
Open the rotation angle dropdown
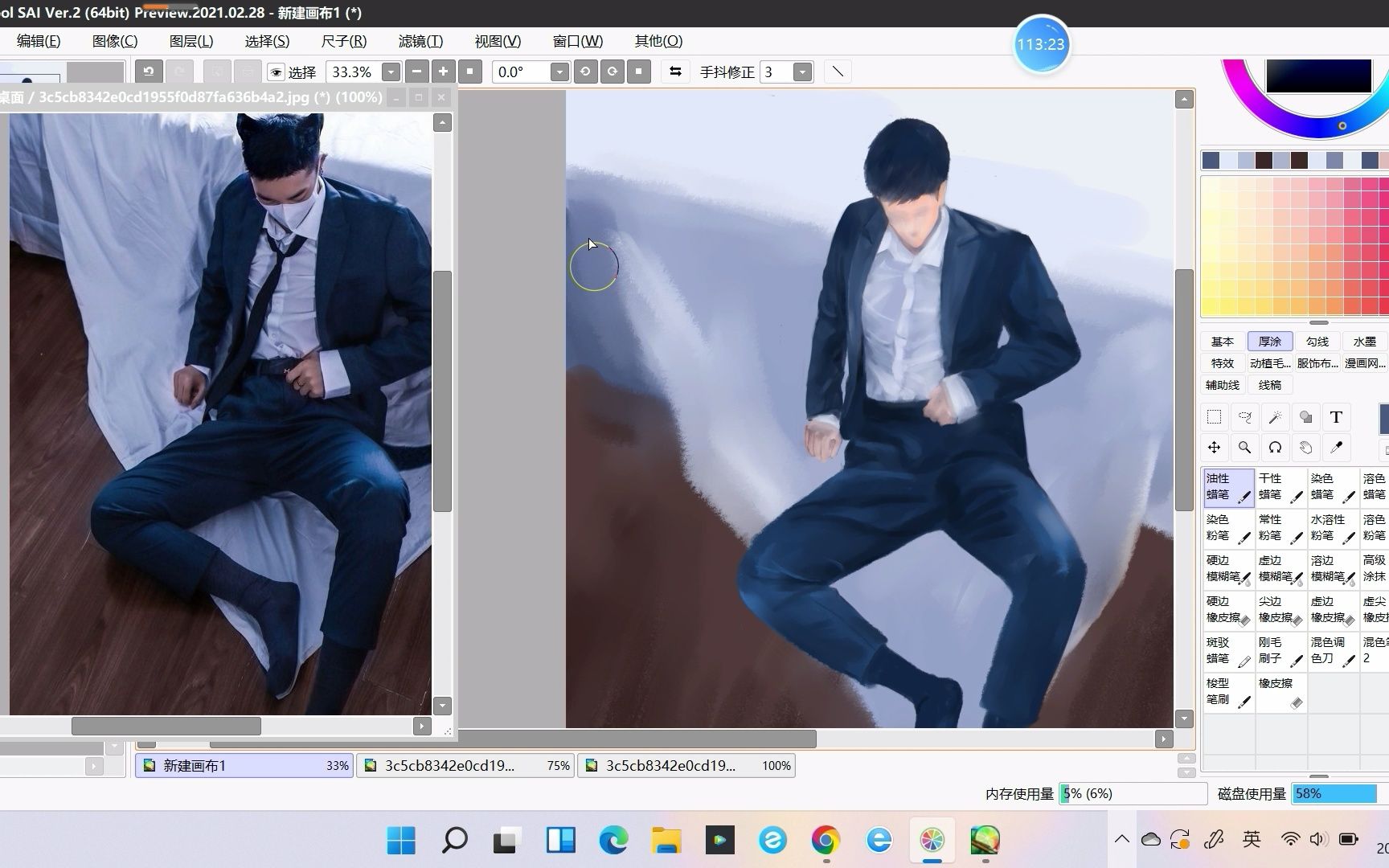point(559,72)
